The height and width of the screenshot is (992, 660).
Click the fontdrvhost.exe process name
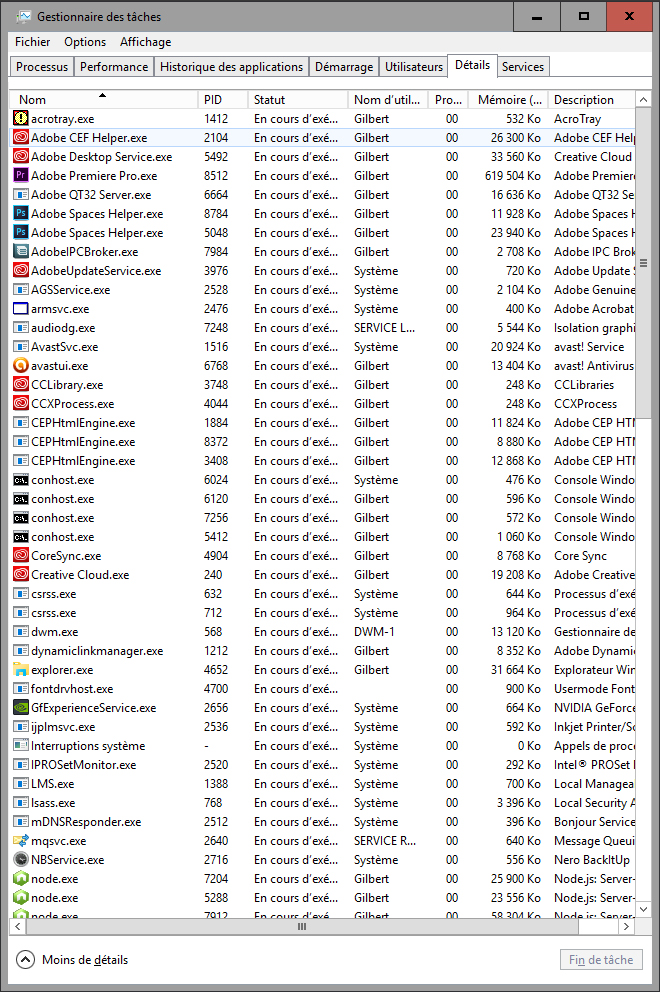click(x=72, y=688)
